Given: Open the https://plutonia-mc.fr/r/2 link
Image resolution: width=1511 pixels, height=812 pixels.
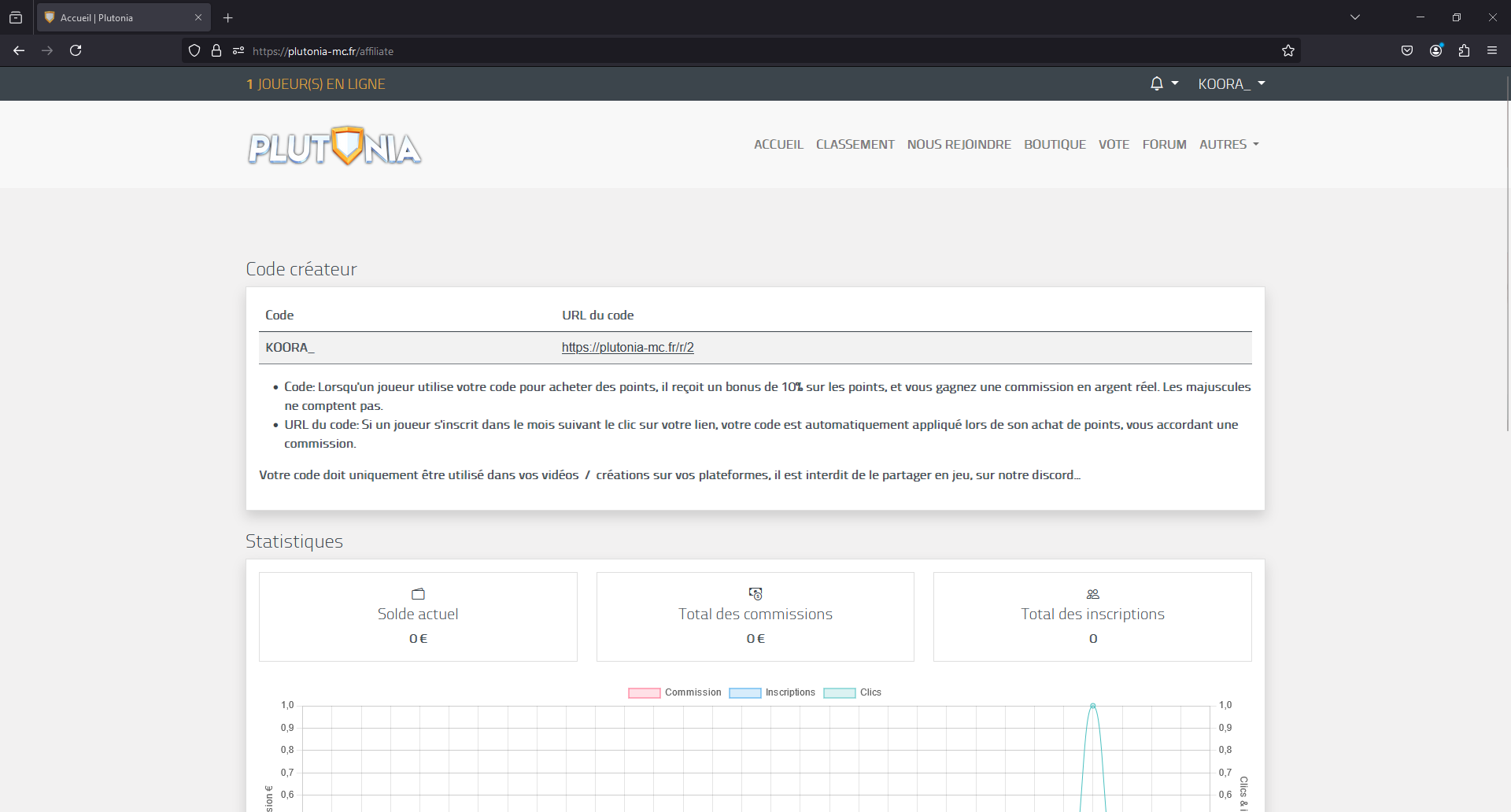Looking at the screenshot, I should click(x=627, y=347).
